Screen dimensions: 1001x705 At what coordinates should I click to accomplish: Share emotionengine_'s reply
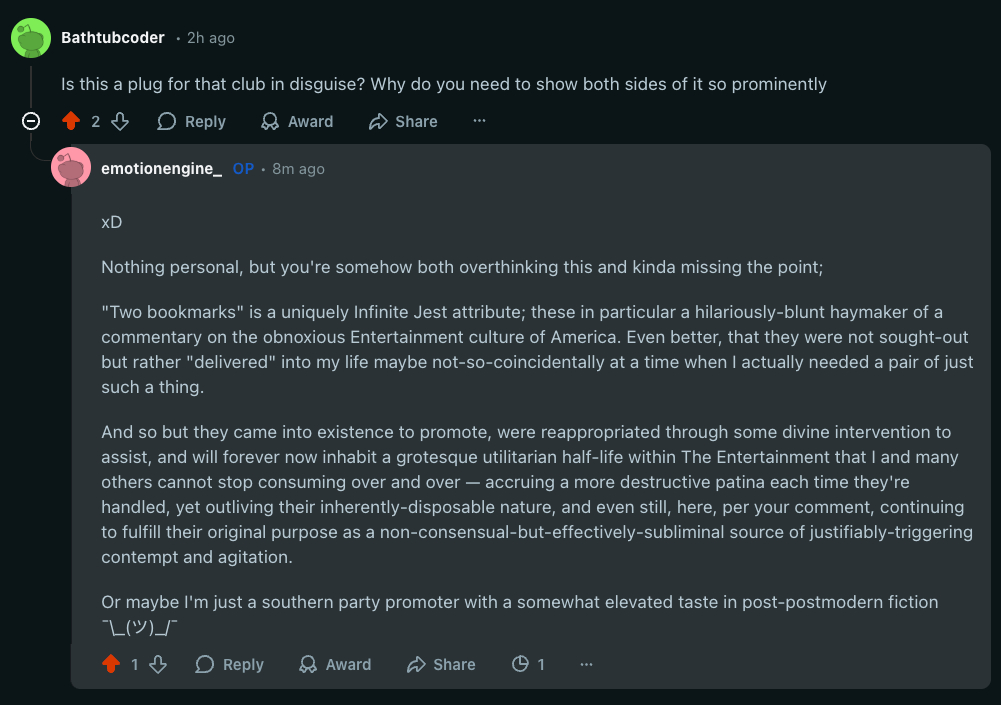point(441,664)
